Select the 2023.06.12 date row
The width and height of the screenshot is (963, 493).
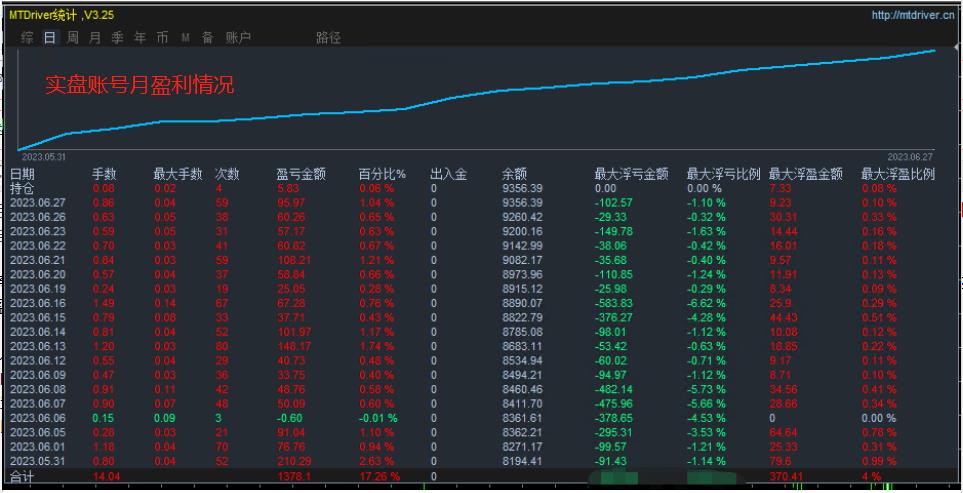tap(37, 360)
